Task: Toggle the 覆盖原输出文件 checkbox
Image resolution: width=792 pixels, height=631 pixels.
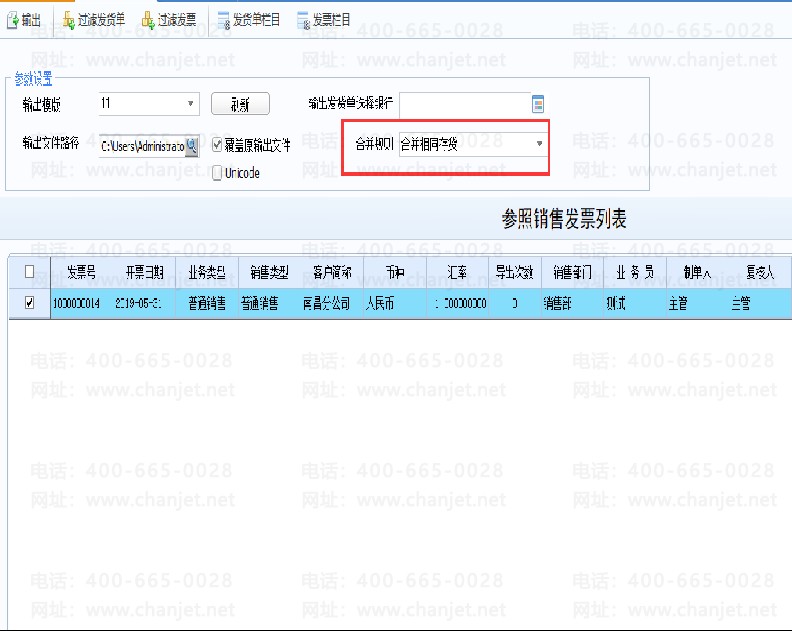Action: tap(217, 145)
